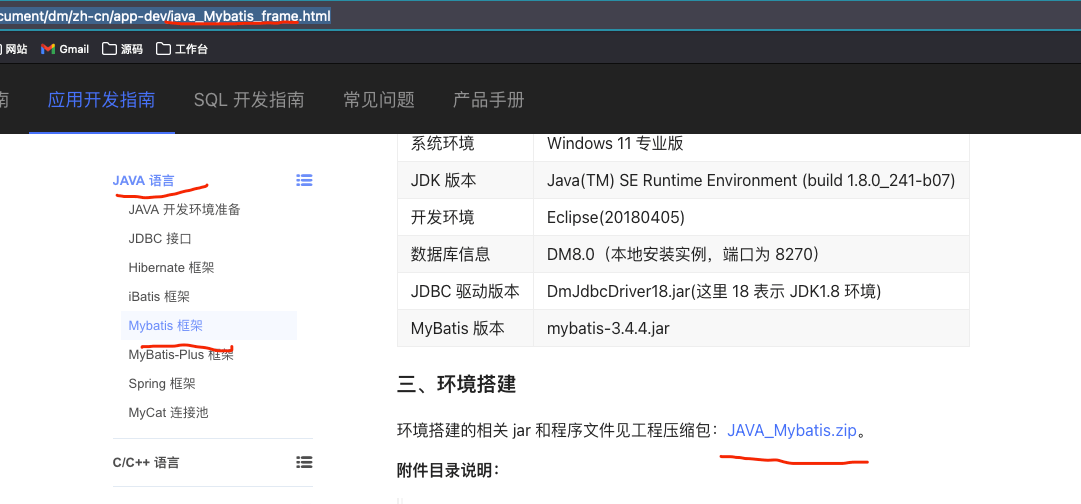Collapse the JAVA 语言 section
Image resolution: width=1081 pixels, height=504 pixels.
click(x=143, y=181)
